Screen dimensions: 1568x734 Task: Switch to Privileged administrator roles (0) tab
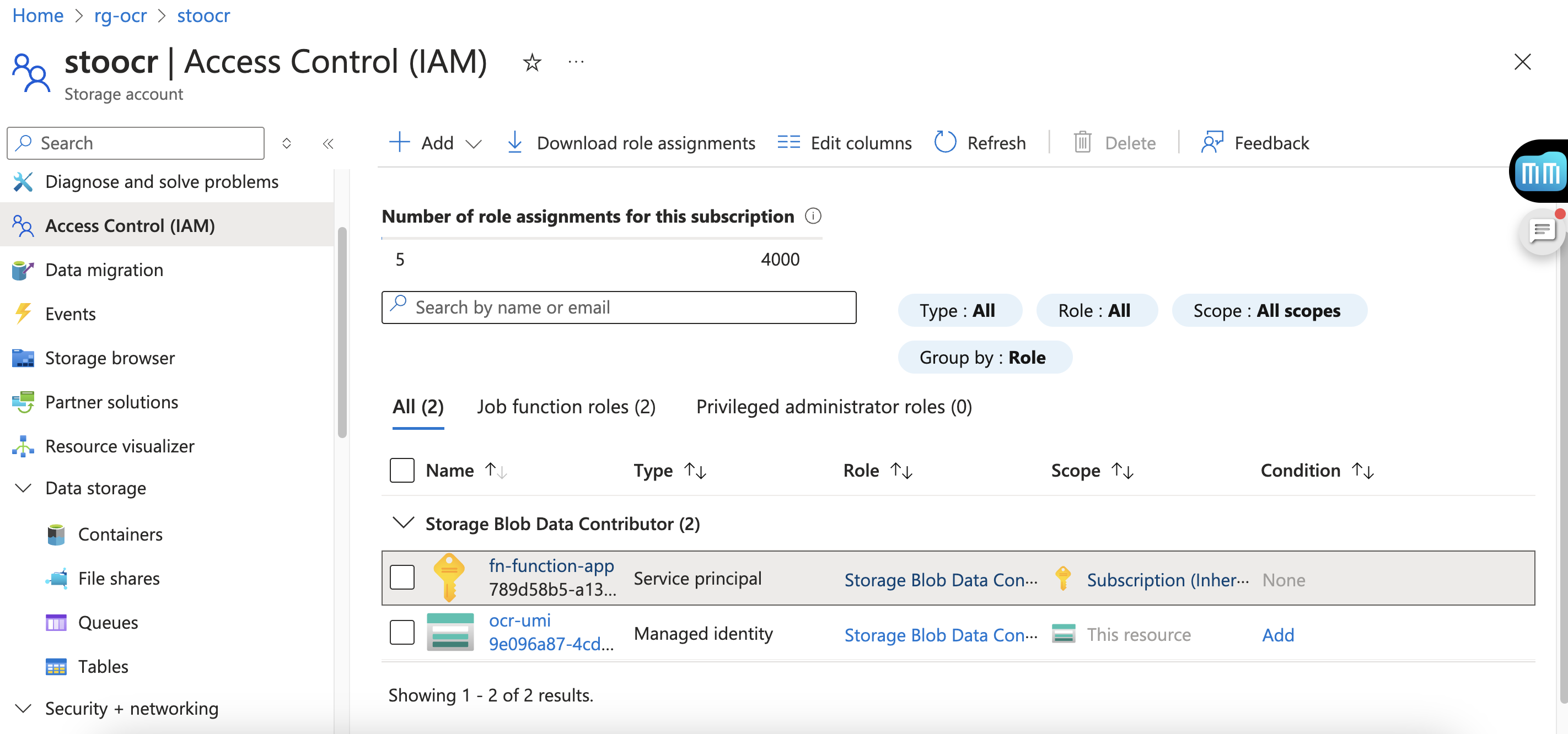(834, 407)
